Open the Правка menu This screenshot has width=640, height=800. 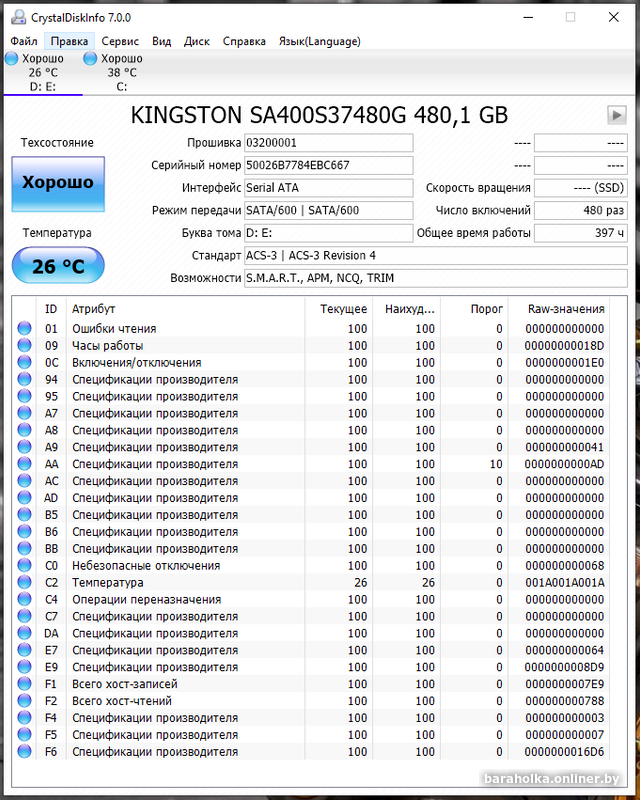(69, 41)
